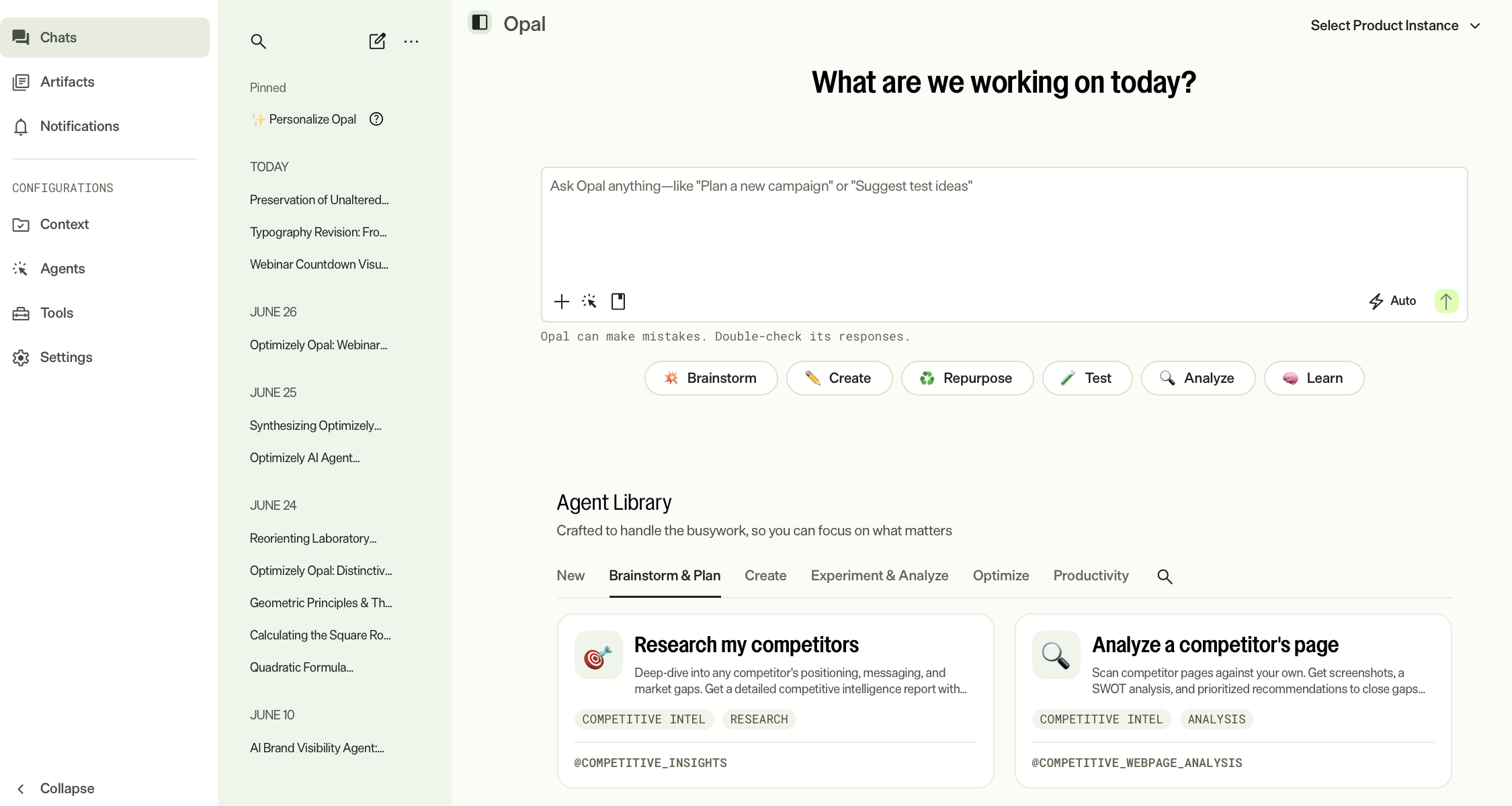
Task: Click the Repurpose suggestion button
Action: (967, 378)
